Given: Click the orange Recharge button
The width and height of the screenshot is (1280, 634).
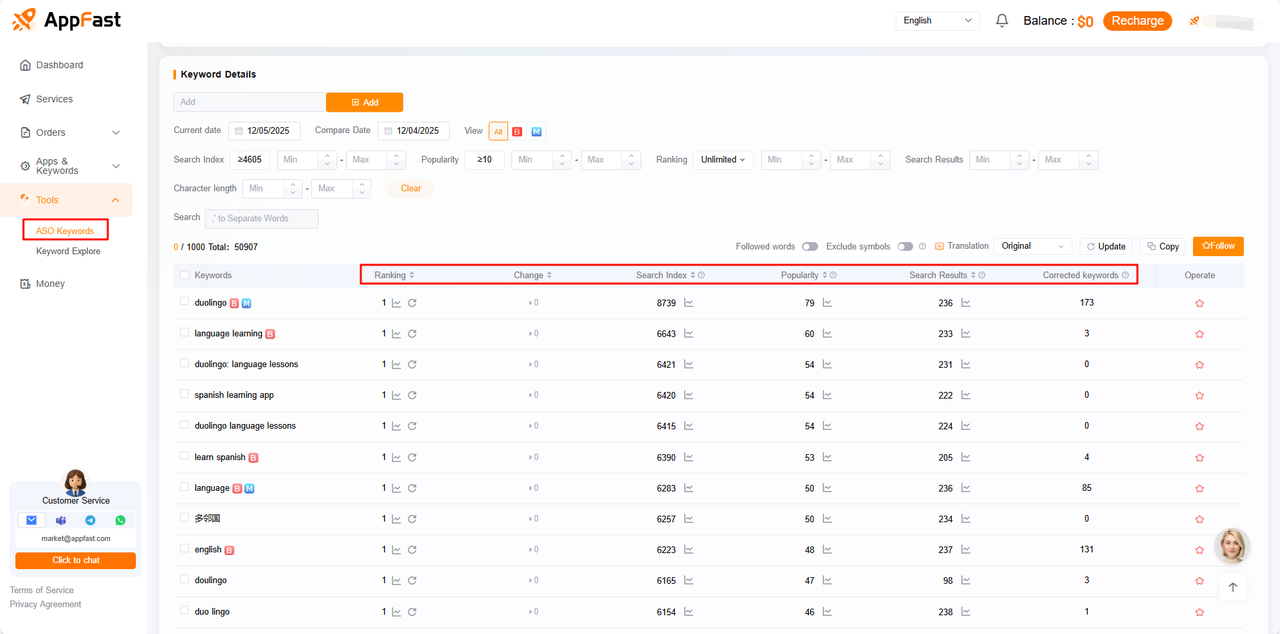Looking at the screenshot, I should (1137, 21).
